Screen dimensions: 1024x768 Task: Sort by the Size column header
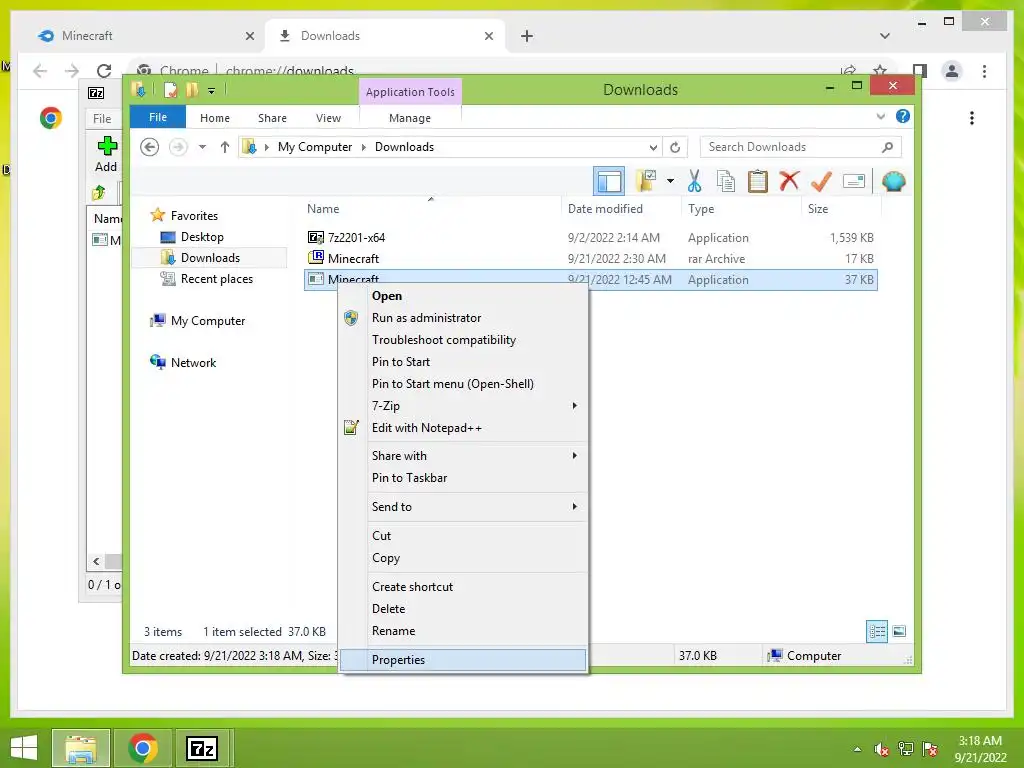(841, 209)
